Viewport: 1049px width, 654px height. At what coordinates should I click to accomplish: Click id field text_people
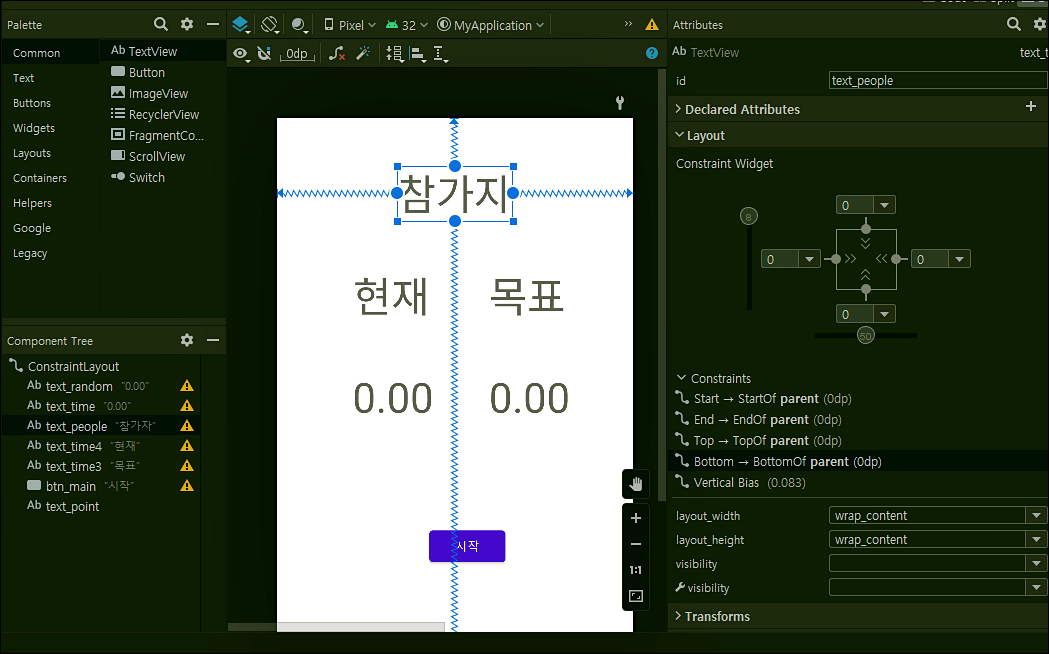point(937,80)
